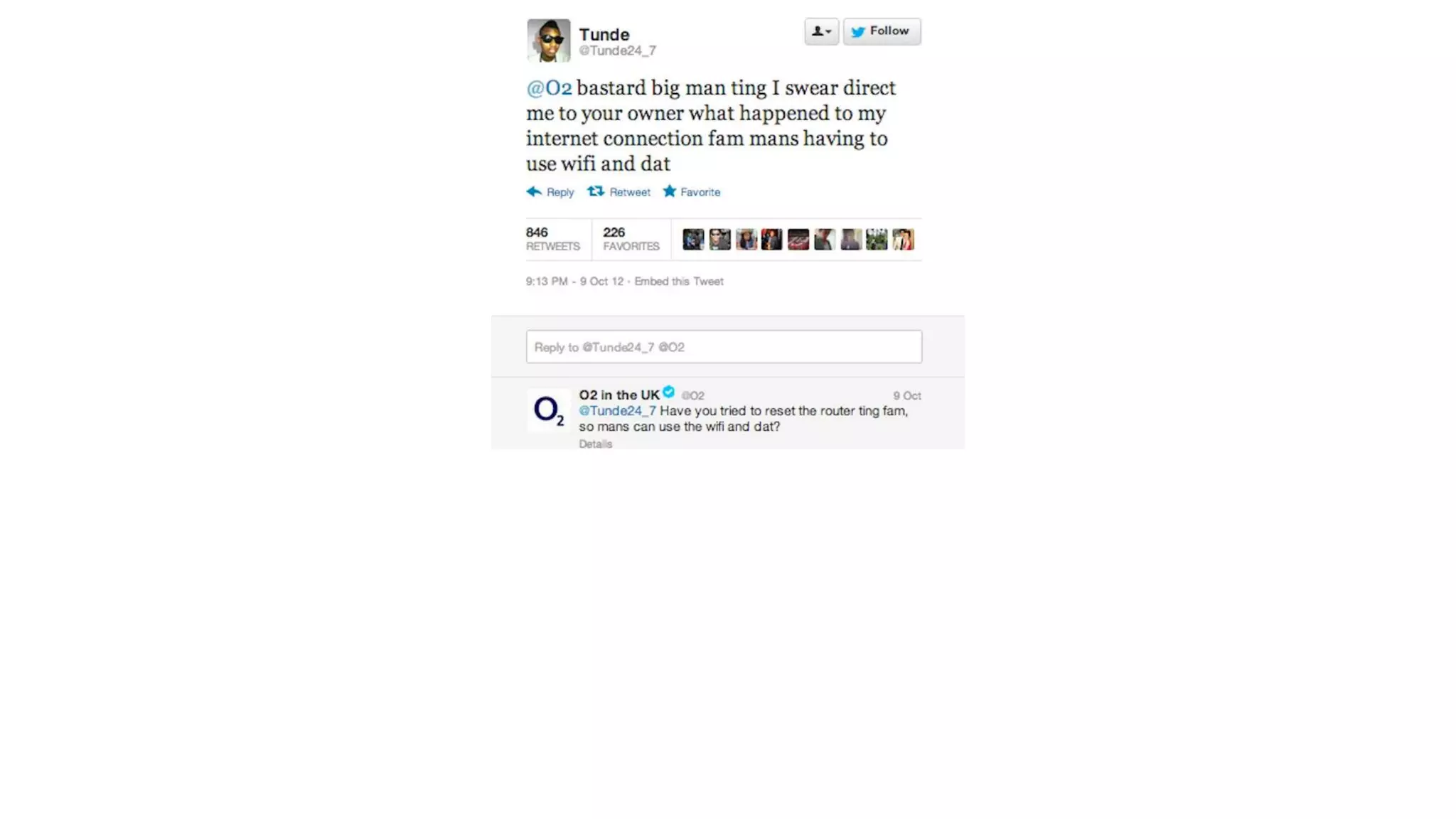Click the verified badge next to O2
The height and width of the screenshot is (819, 1456).
tap(668, 392)
